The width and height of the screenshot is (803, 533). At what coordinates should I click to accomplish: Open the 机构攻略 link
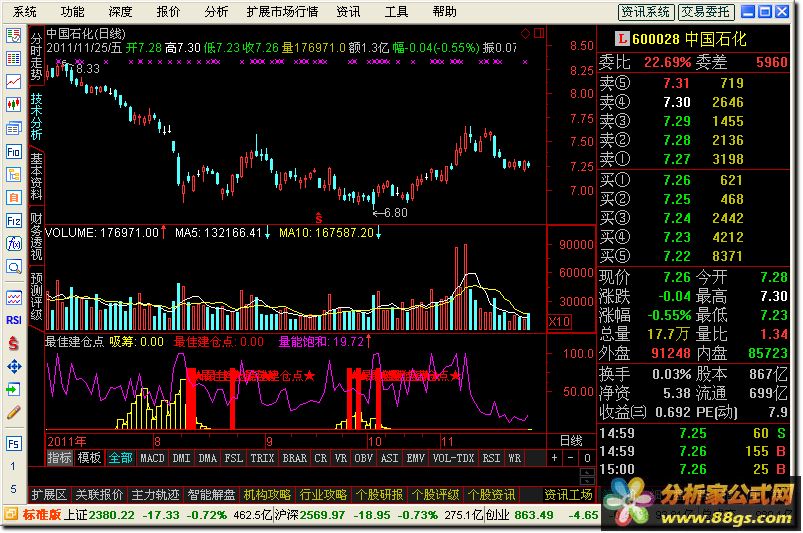[x=267, y=495]
